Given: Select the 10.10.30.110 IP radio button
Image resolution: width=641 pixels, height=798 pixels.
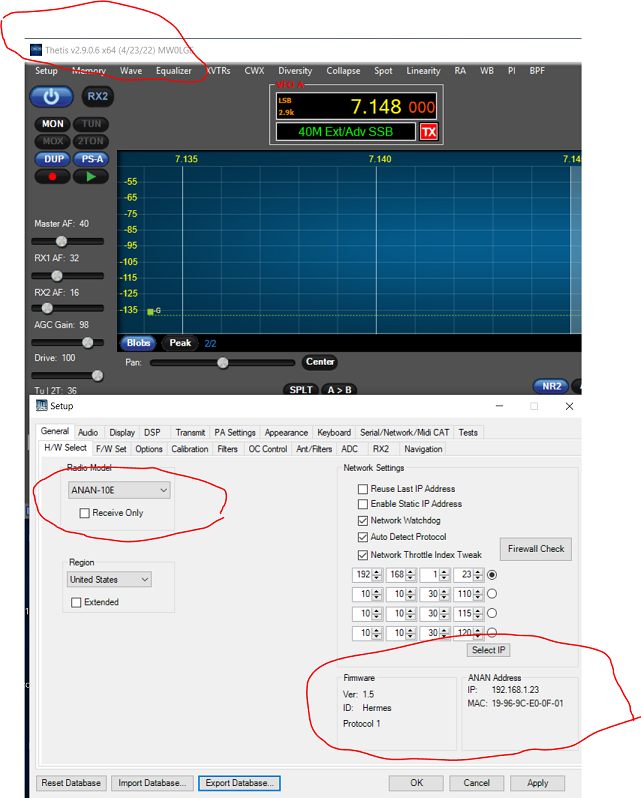Looking at the screenshot, I should [x=492, y=594].
